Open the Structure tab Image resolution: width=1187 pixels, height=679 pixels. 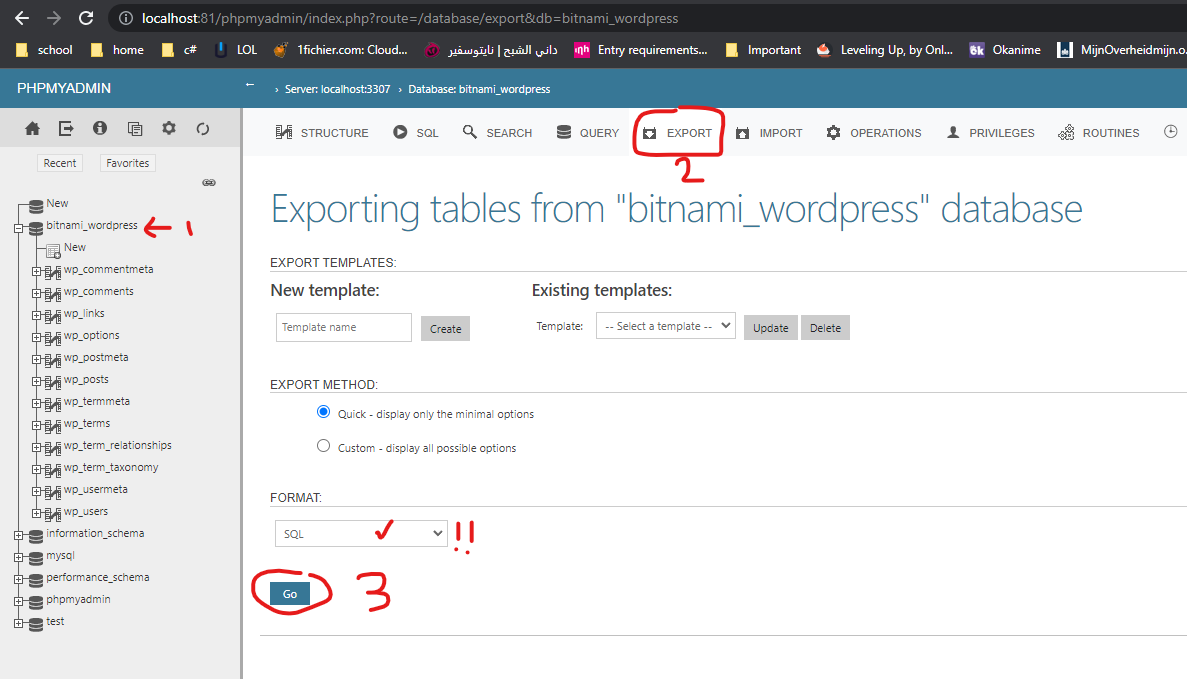click(322, 132)
